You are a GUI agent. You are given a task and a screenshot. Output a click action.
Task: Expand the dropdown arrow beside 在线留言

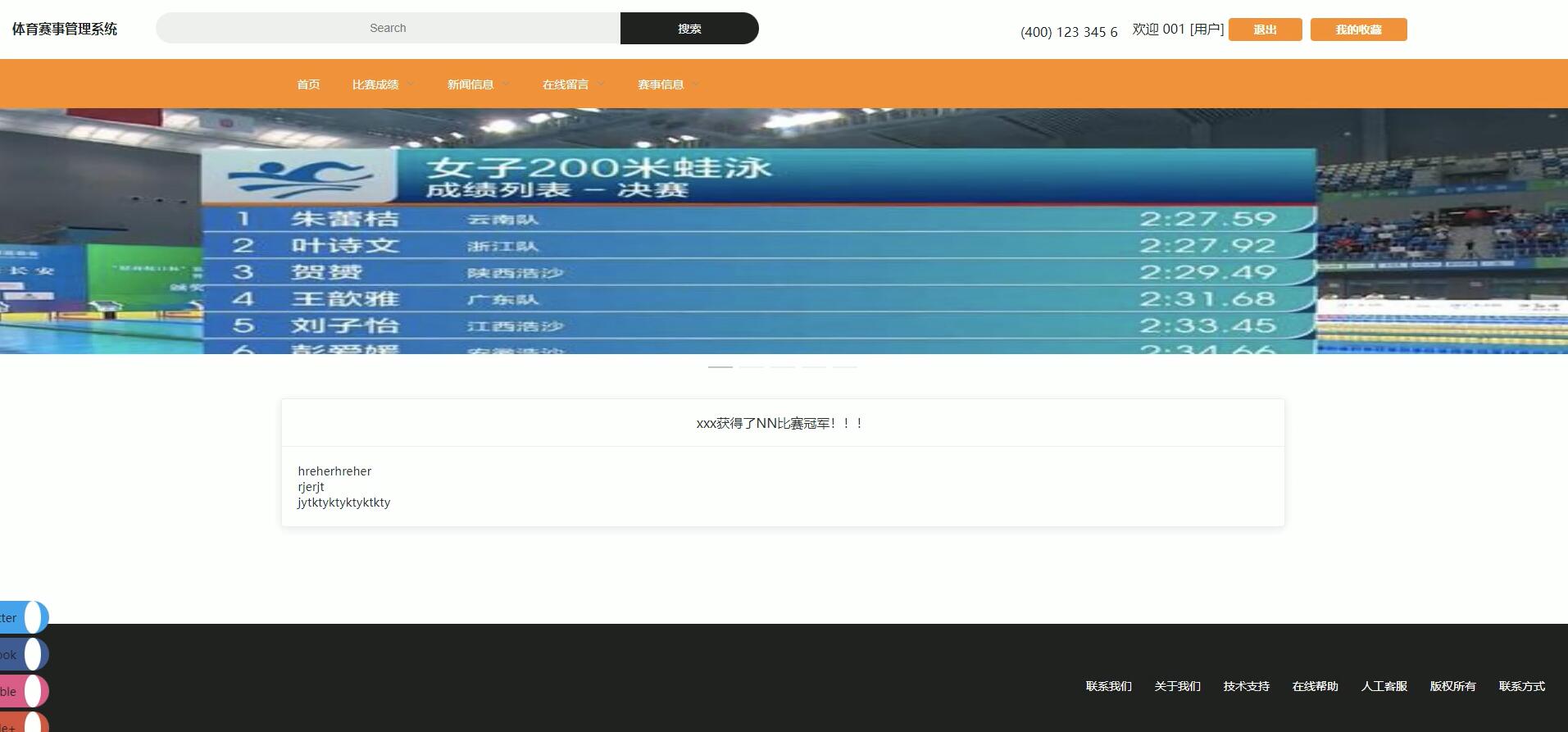pyautogui.click(x=601, y=84)
